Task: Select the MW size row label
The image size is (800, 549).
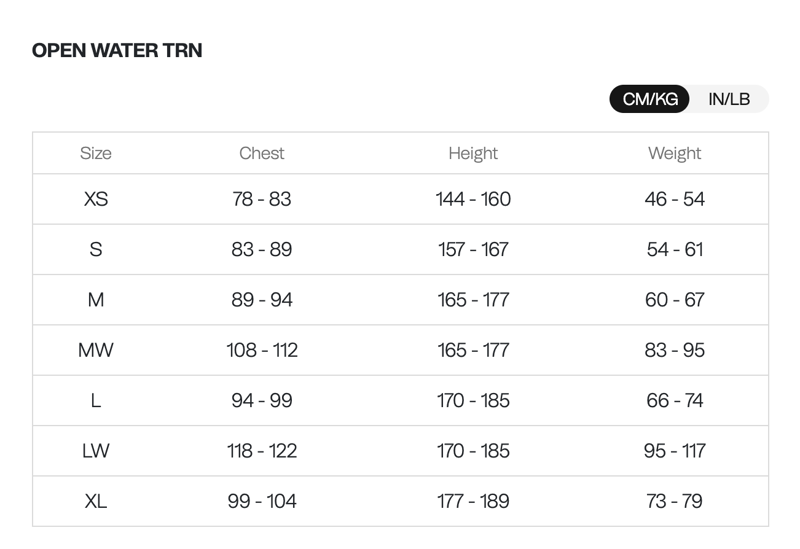Action: coord(96,350)
